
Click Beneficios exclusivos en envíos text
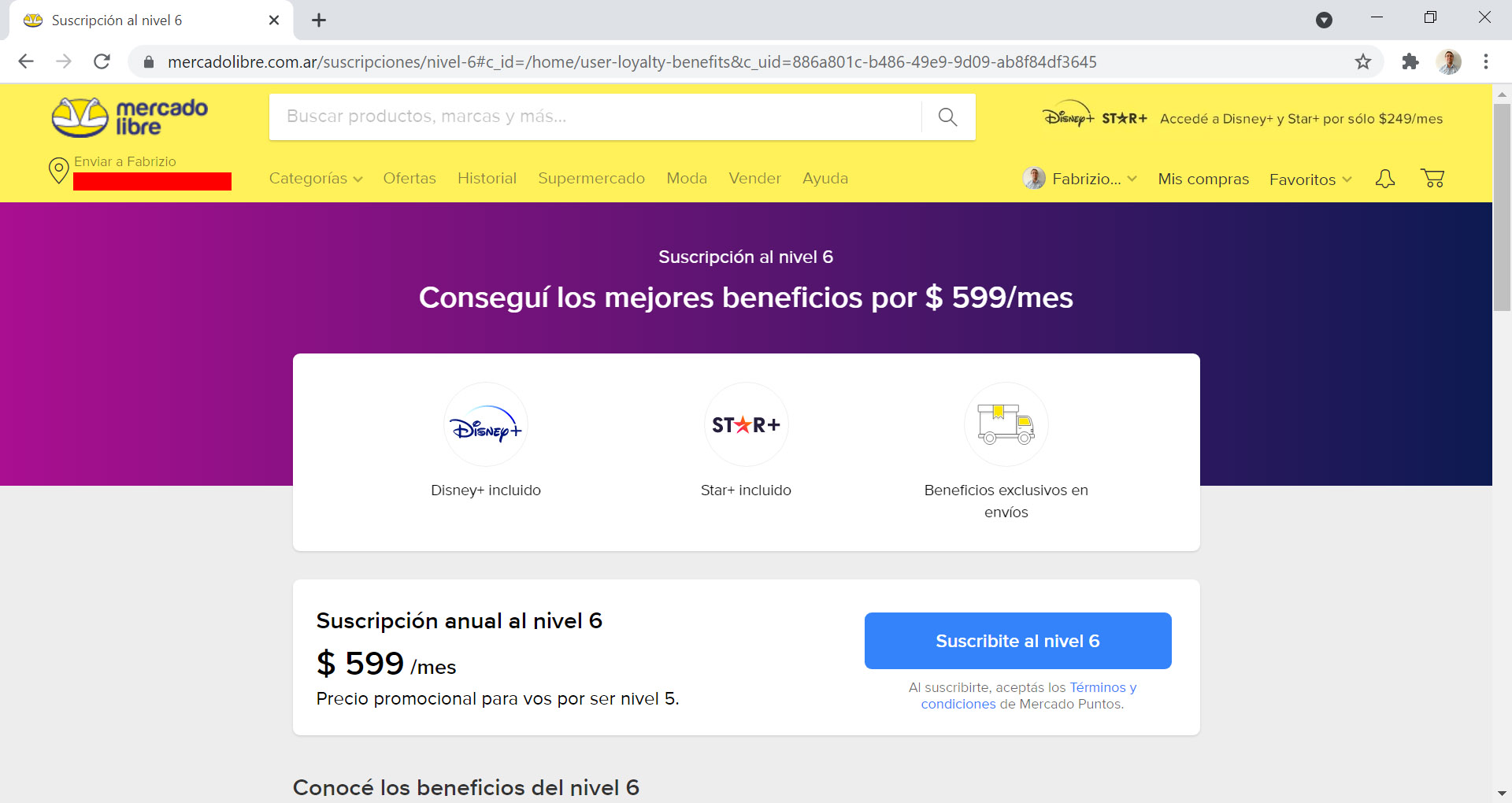coord(1006,501)
